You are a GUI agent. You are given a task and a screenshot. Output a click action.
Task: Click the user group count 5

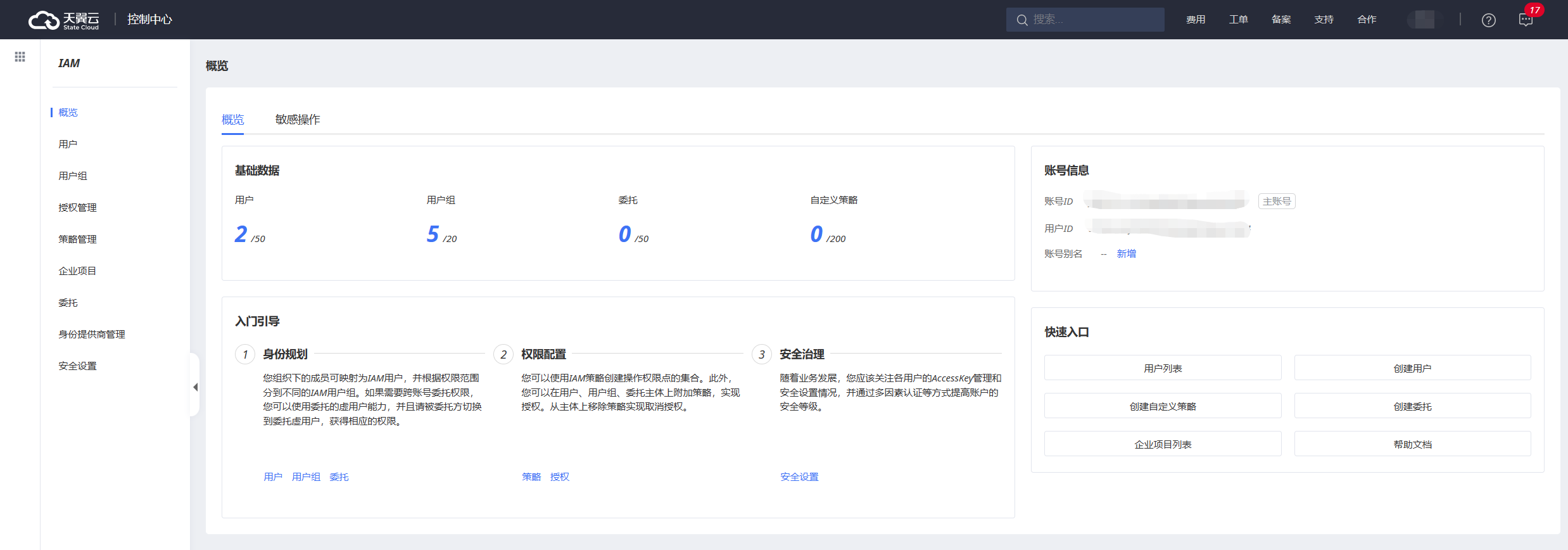click(x=433, y=234)
